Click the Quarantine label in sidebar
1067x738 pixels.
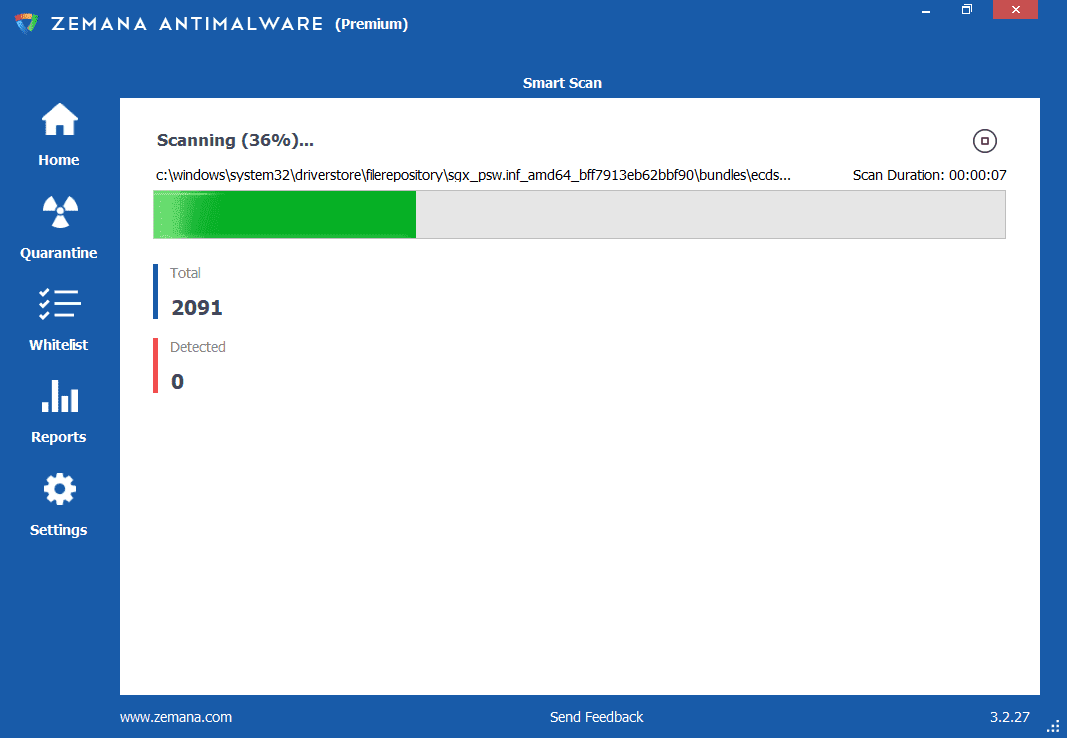click(x=59, y=253)
